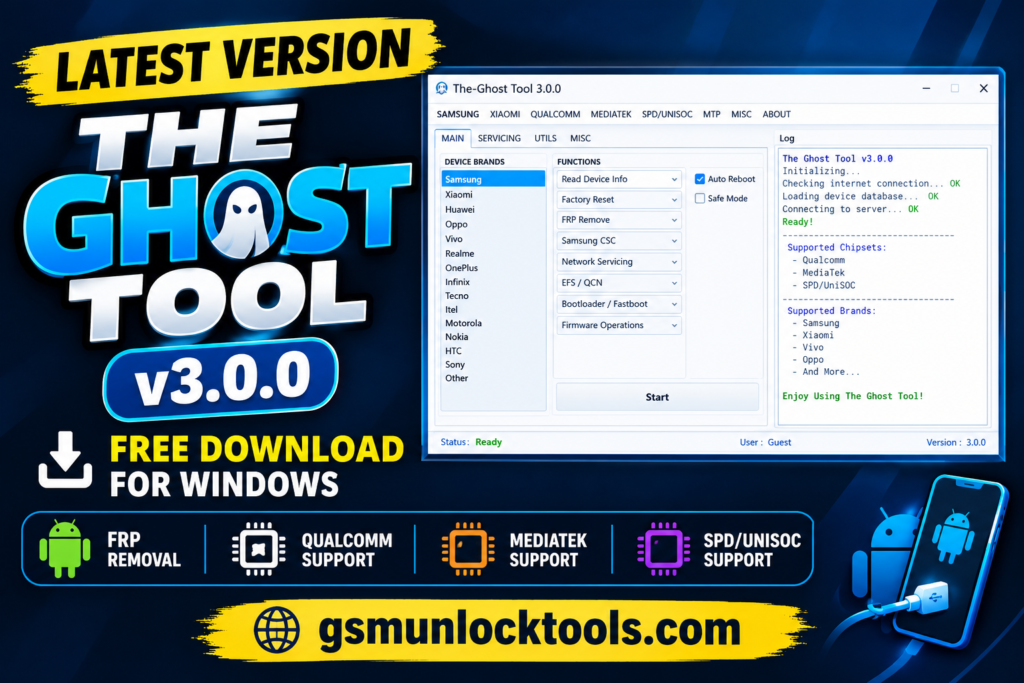Click the User Guest status entry

pos(765,442)
